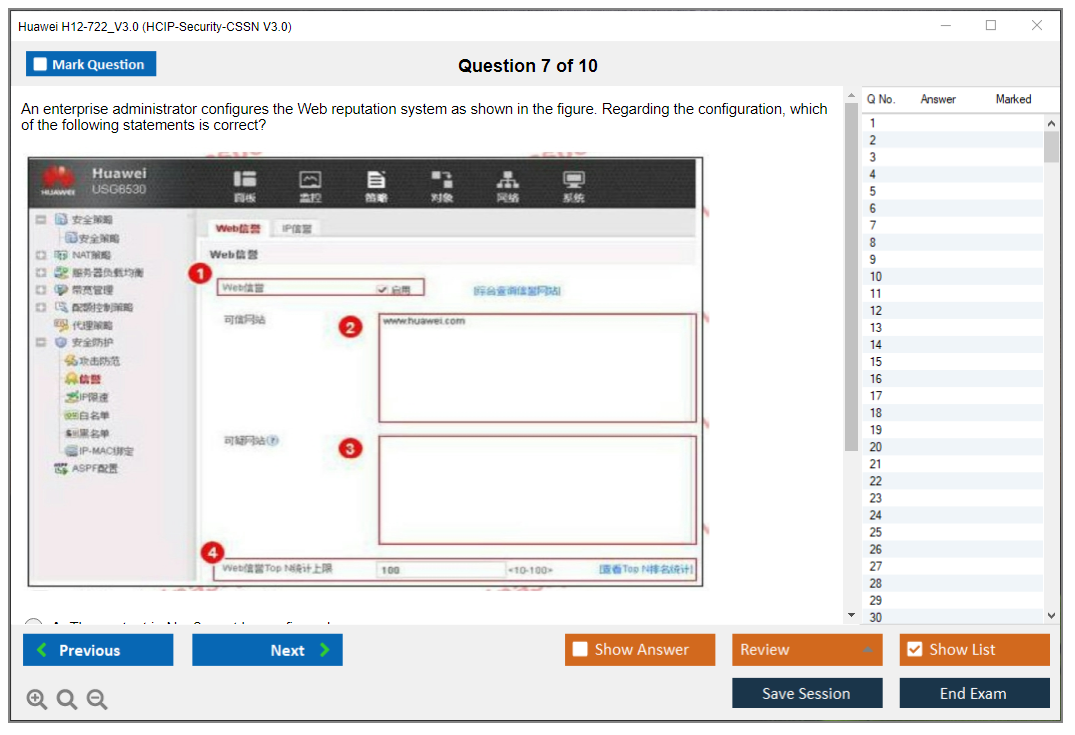This screenshot has width=1075, height=735.
Task: Click the Marked column header
Action: (x=1013, y=99)
